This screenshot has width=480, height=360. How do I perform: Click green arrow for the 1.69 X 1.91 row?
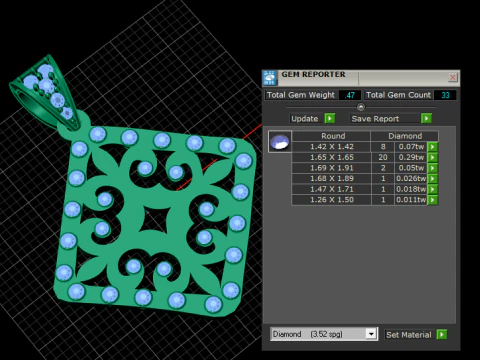(433, 168)
